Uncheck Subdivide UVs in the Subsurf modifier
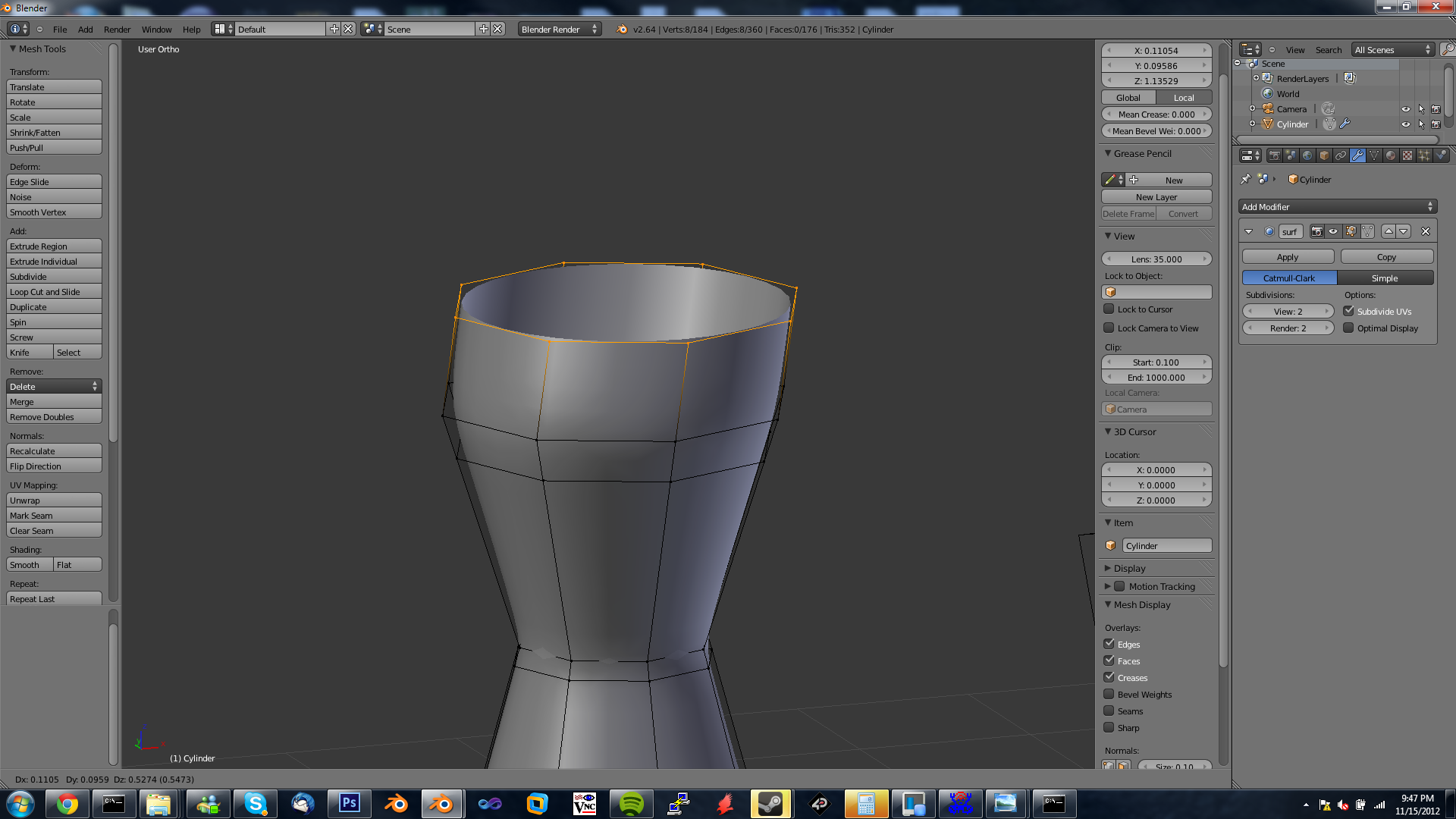Image resolution: width=1456 pixels, height=819 pixels. (1350, 310)
